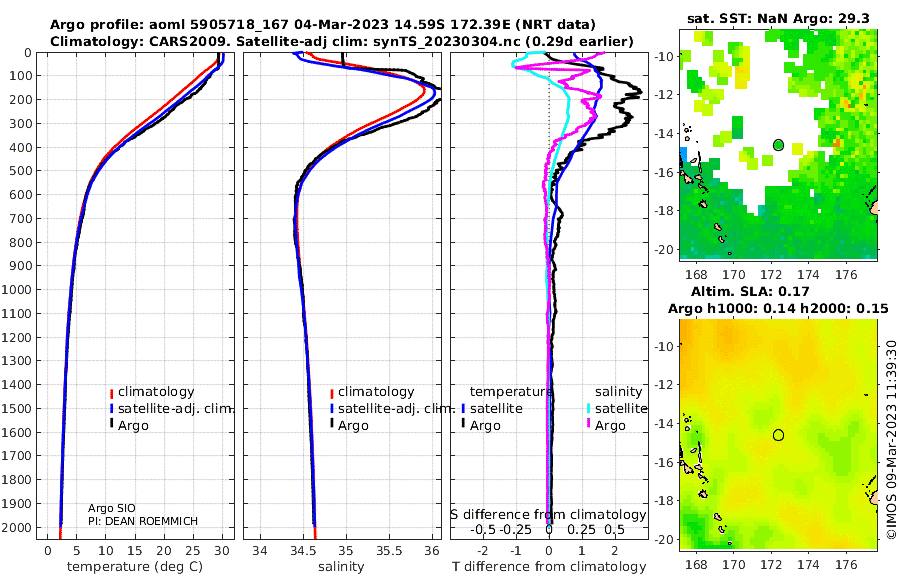This screenshot has width=900, height=580.
Task: Click 'S difference from climatology' label
Action: pyautogui.click(x=548, y=515)
